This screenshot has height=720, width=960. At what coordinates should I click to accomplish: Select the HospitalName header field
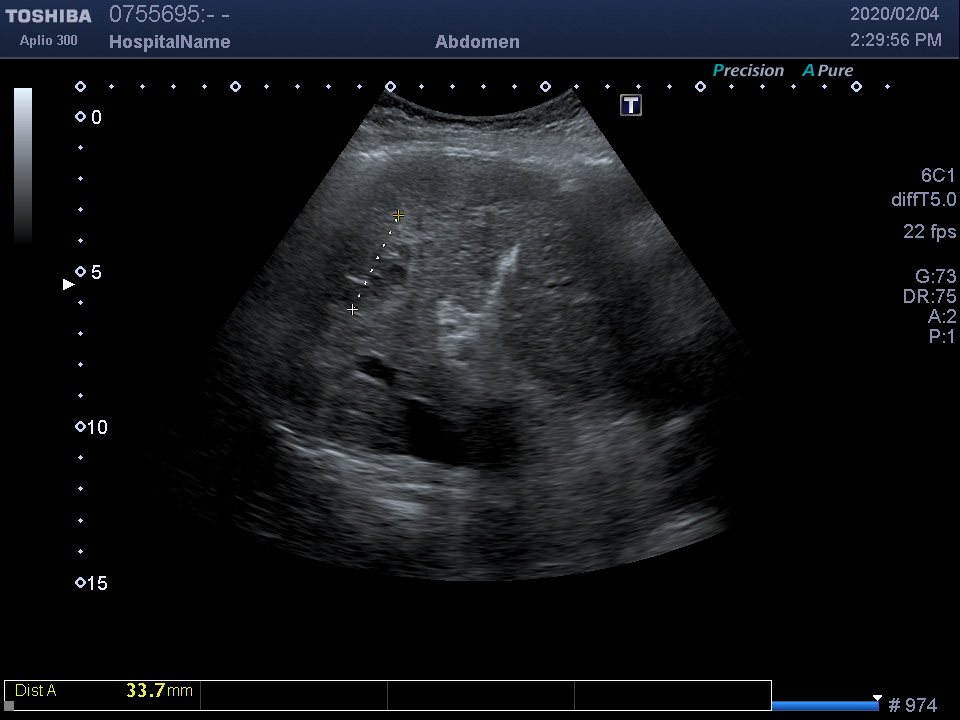pyautogui.click(x=169, y=42)
